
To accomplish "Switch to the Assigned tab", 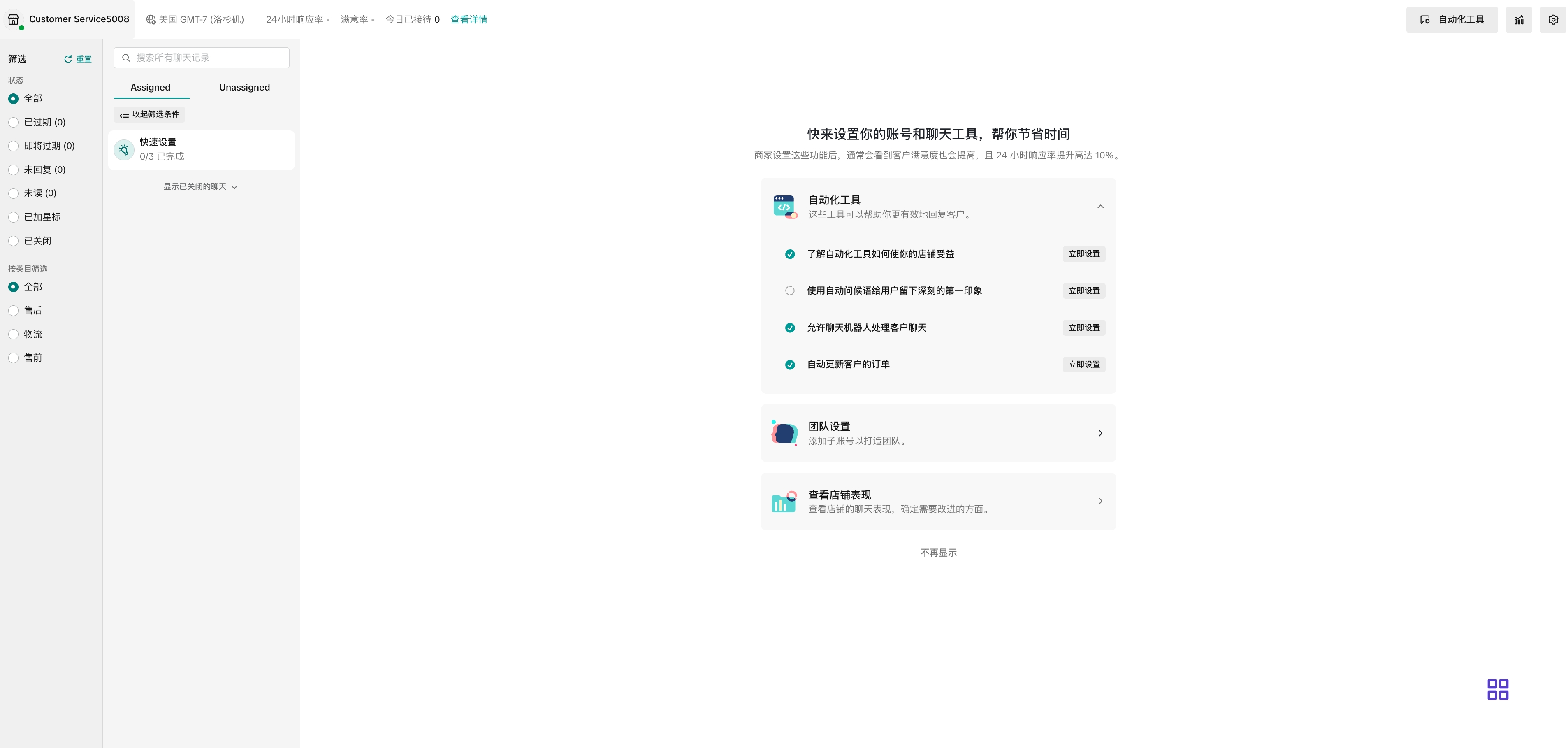I will [x=151, y=88].
